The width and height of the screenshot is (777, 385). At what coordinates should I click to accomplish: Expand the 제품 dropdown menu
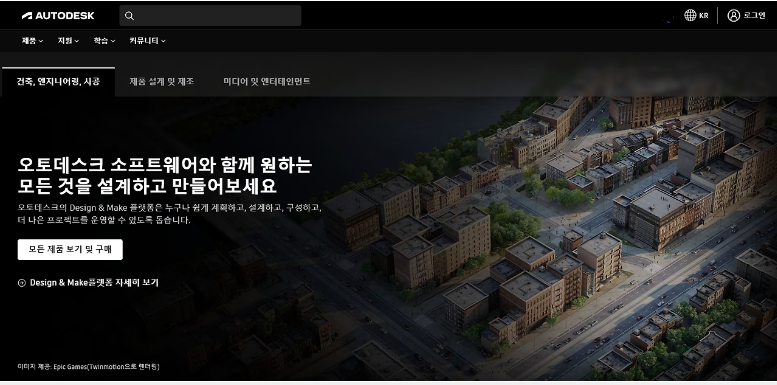(32, 41)
